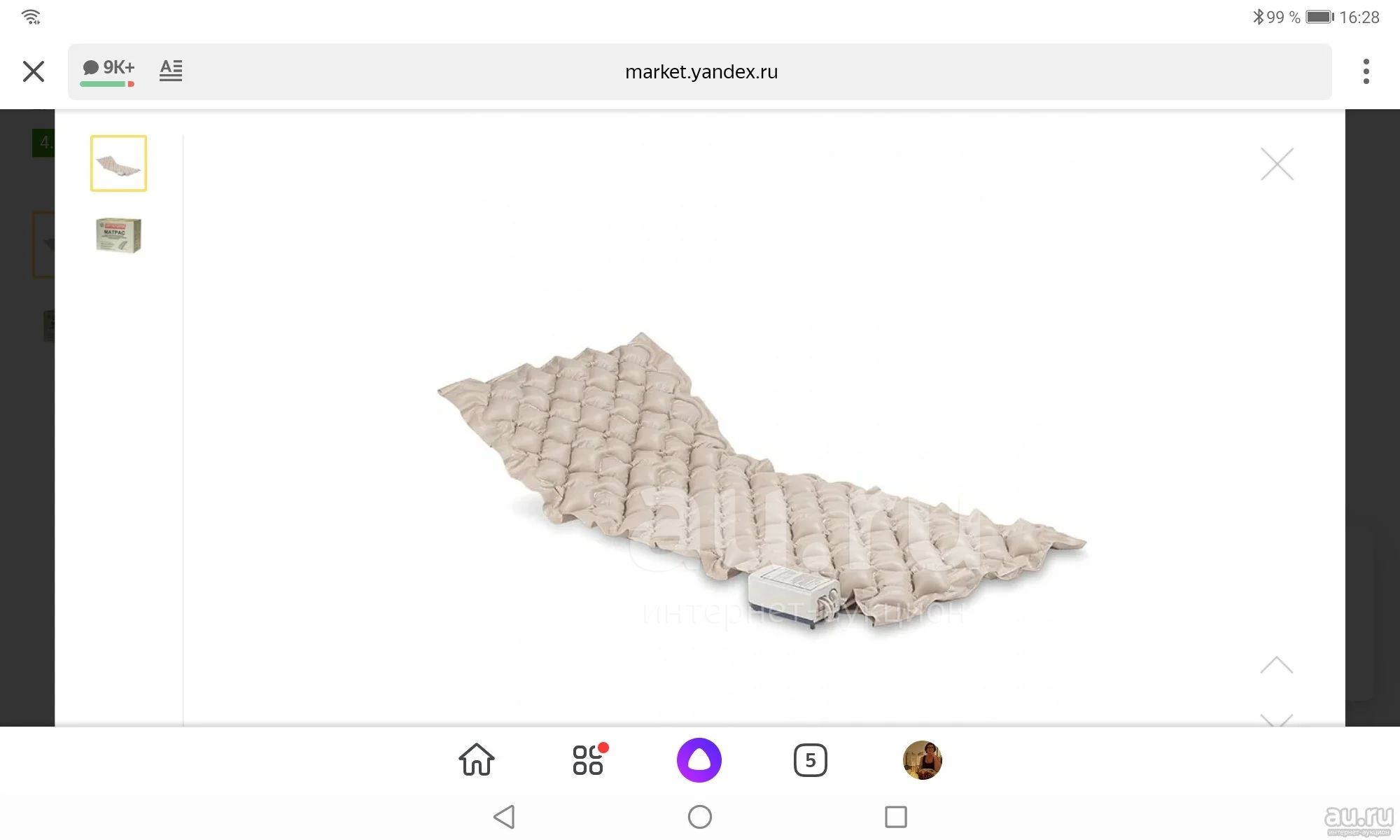Tap the Android home circle button

click(x=700, y=817)
